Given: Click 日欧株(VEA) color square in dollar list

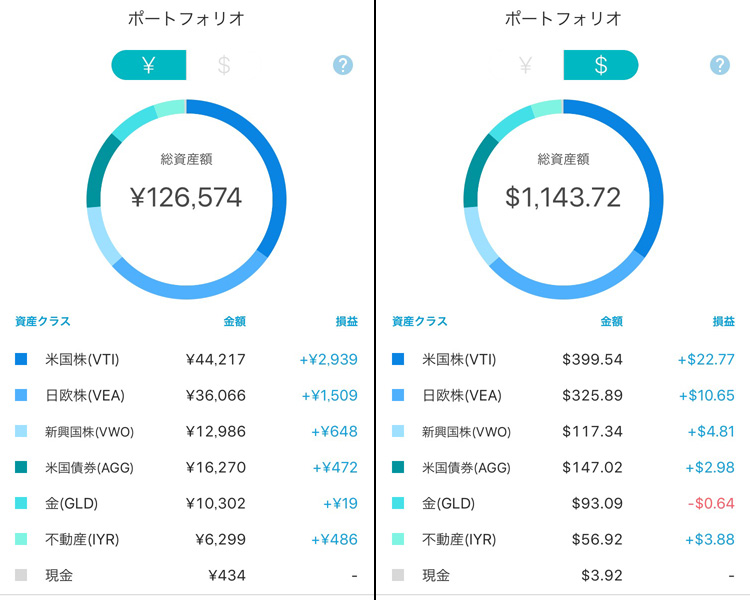Looking at the screenshot, I should (399, 395).
